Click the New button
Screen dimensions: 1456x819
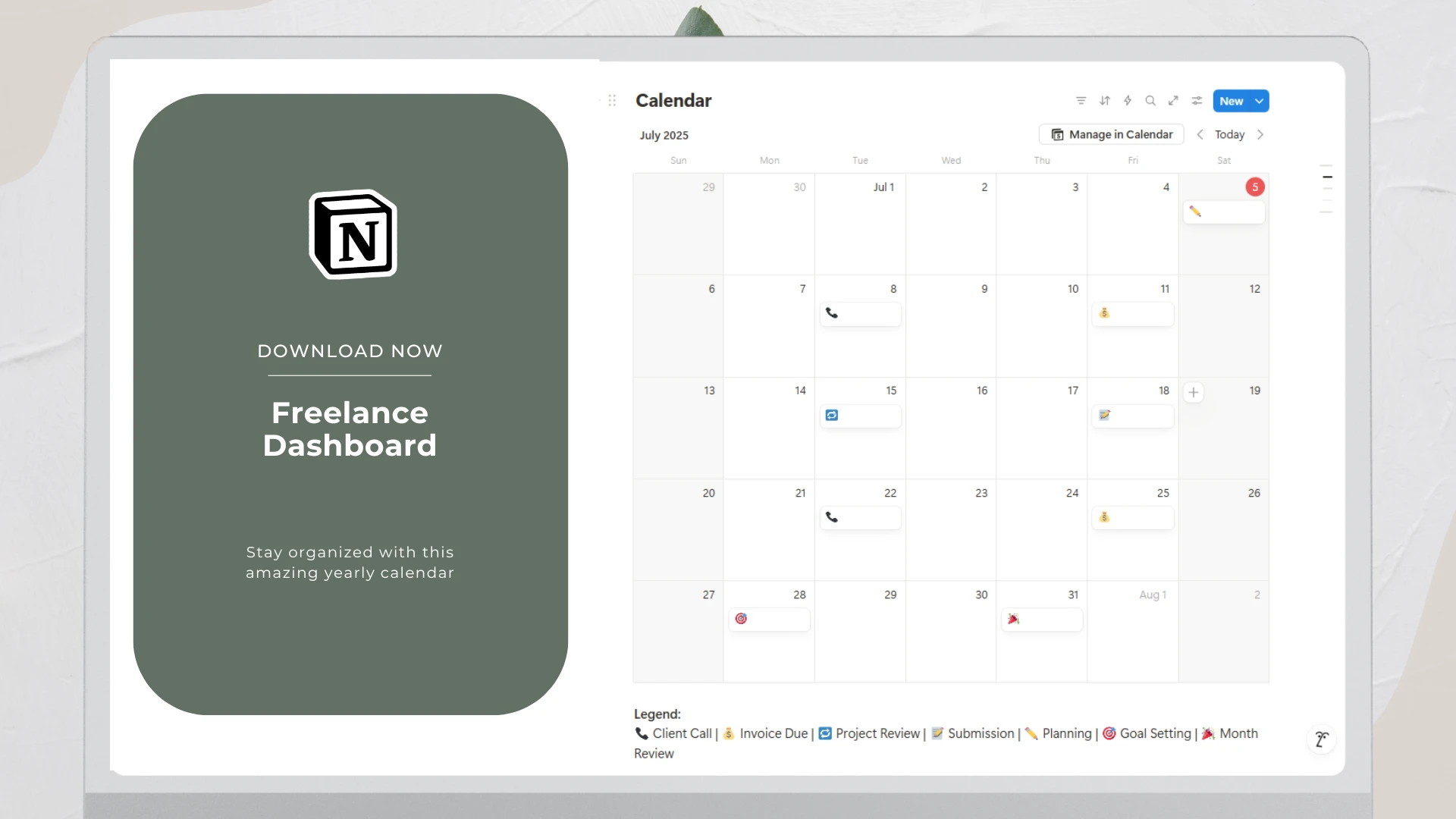(x=1232, y=101)
